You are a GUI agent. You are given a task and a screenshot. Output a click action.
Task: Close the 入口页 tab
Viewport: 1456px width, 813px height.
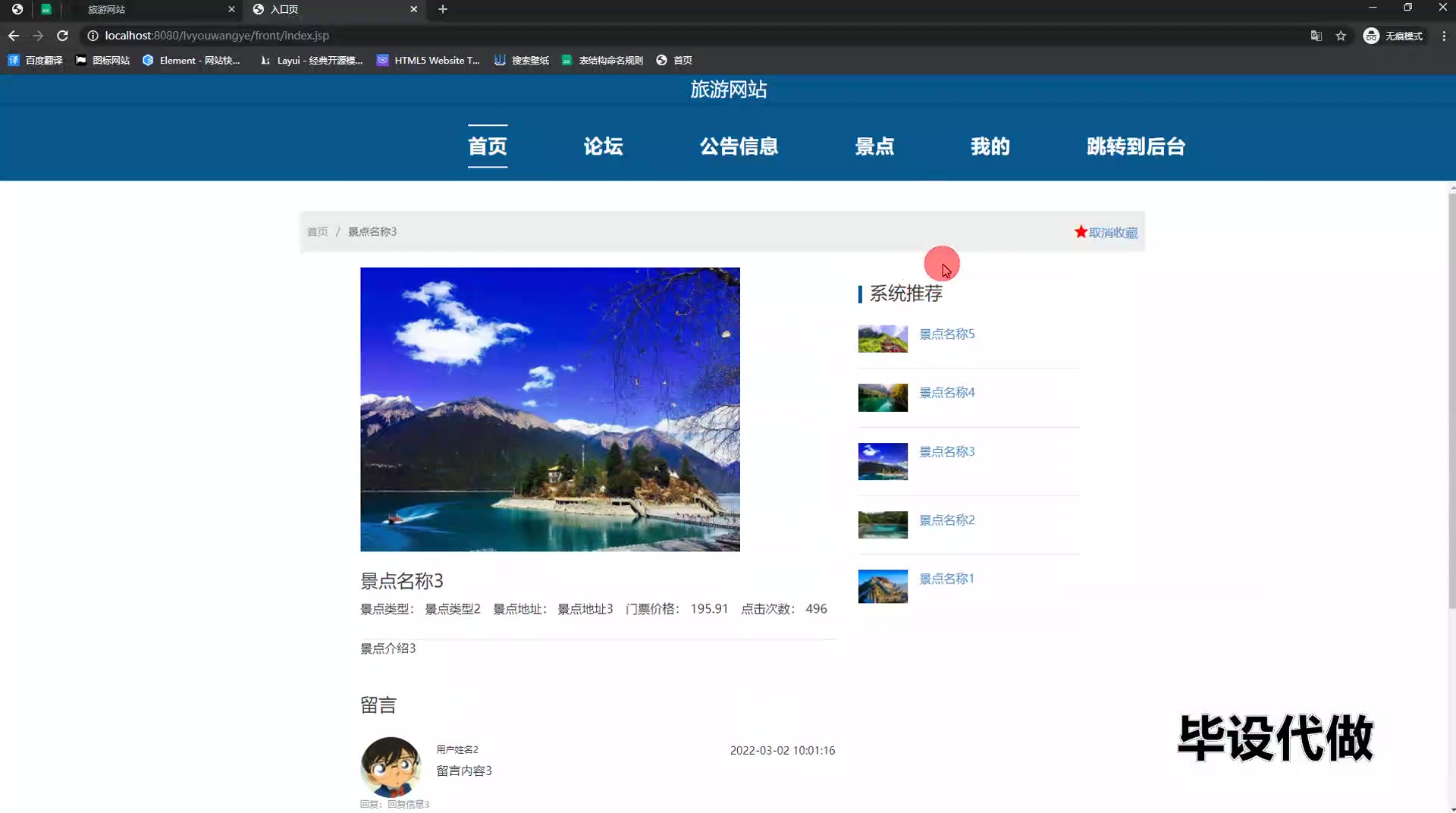413,9
